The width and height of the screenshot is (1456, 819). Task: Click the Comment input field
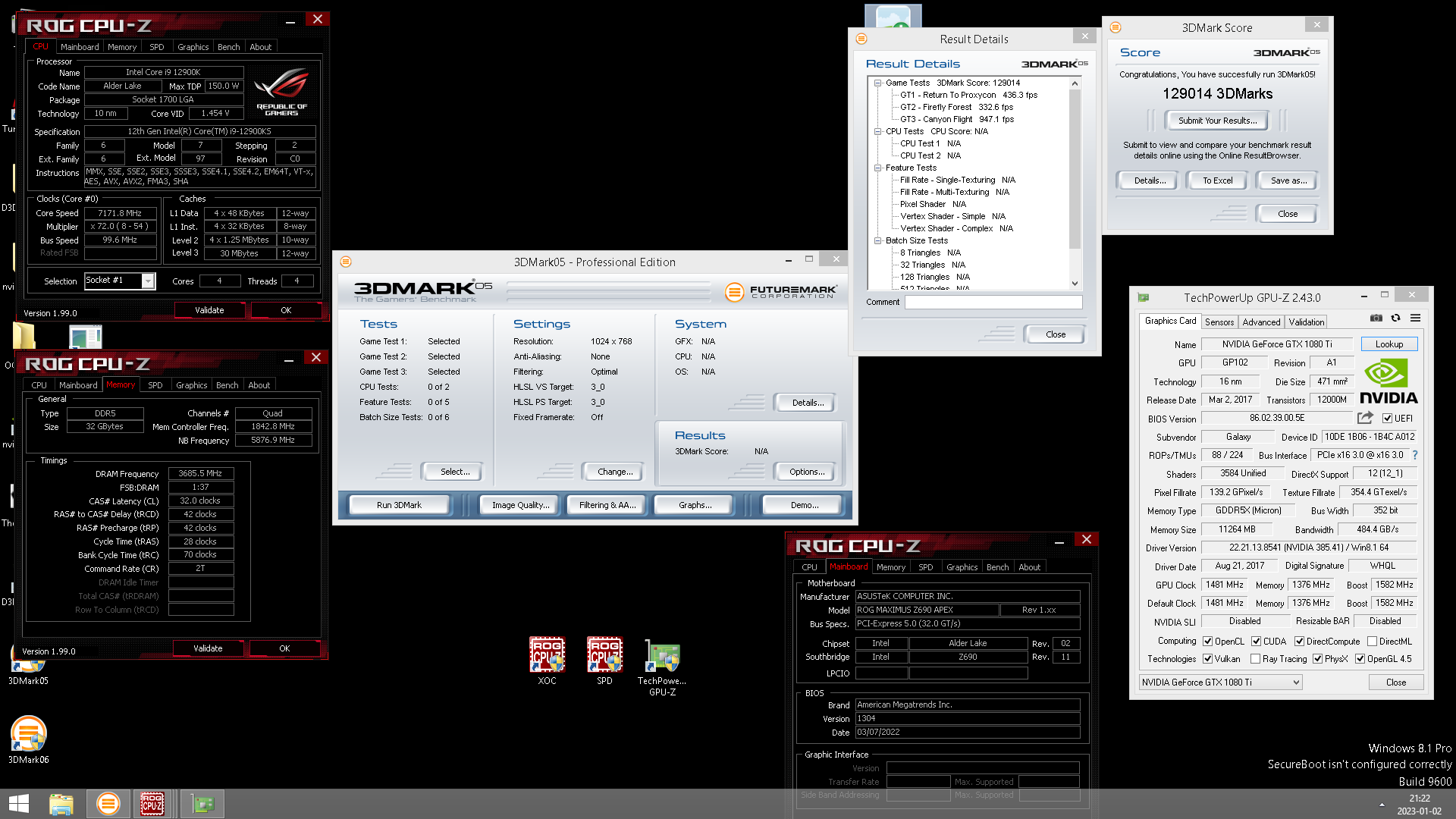pos(993,302)
